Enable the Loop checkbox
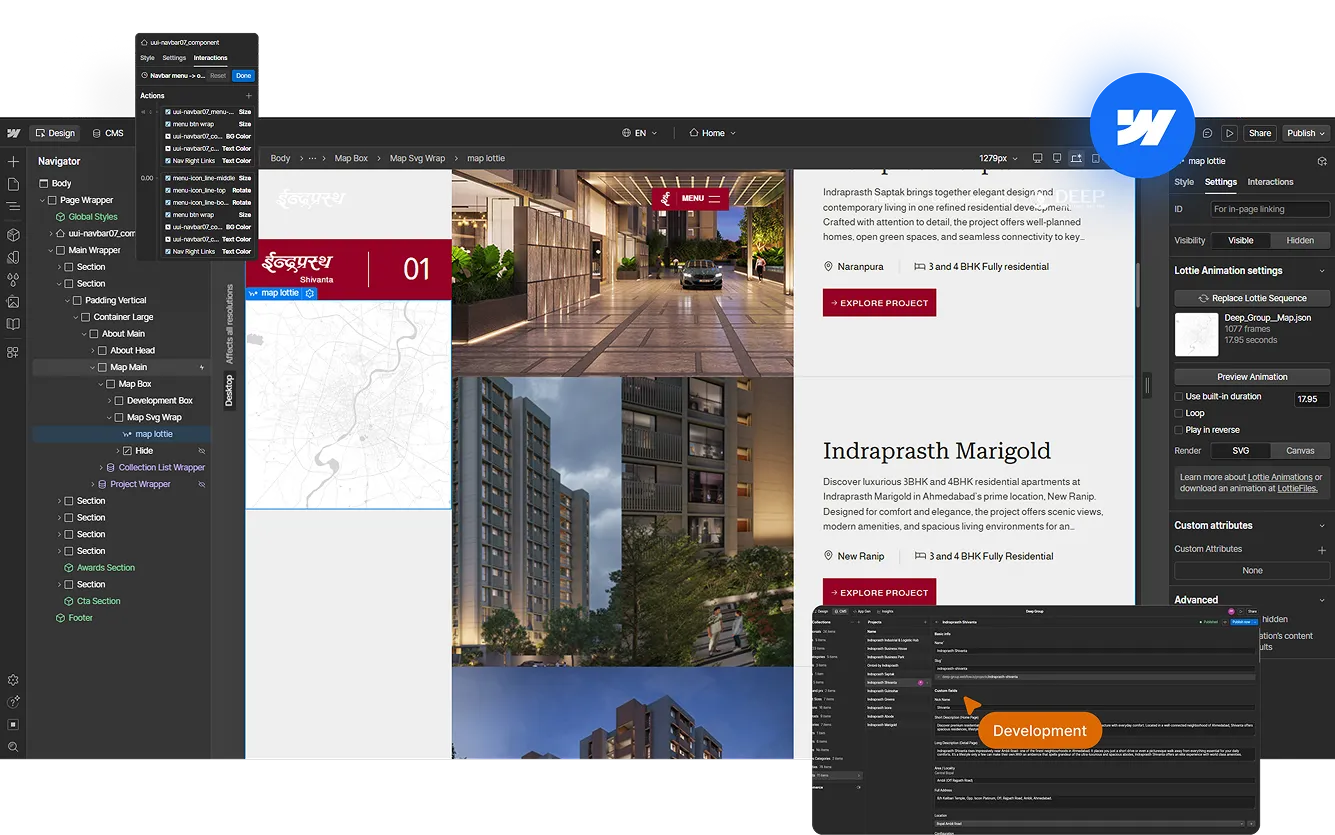 (1178, 412)
